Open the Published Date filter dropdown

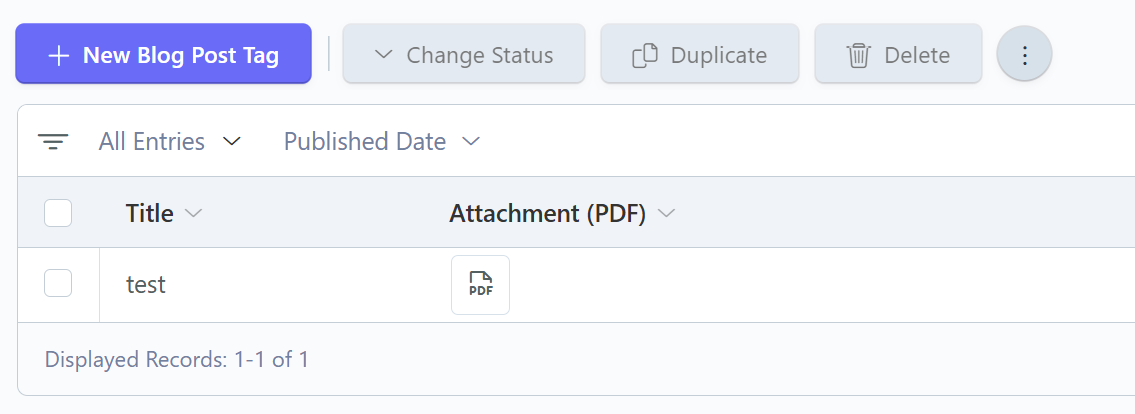tap(471, 142)
